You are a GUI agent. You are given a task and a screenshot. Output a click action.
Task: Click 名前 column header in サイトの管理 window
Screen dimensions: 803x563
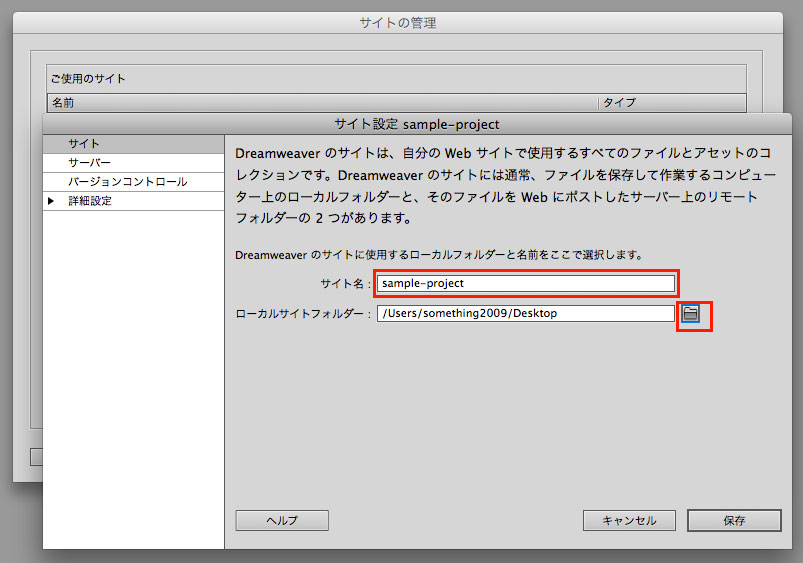pos(323,103)
